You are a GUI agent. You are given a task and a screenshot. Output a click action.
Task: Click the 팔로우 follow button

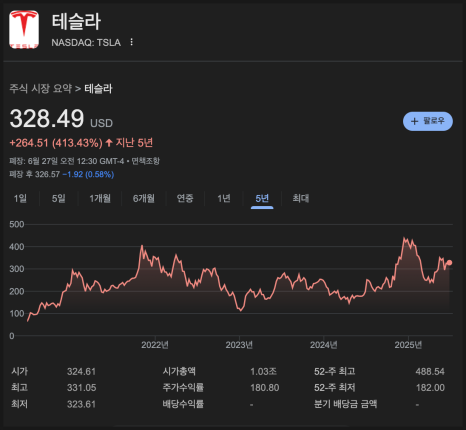[428, 121]
